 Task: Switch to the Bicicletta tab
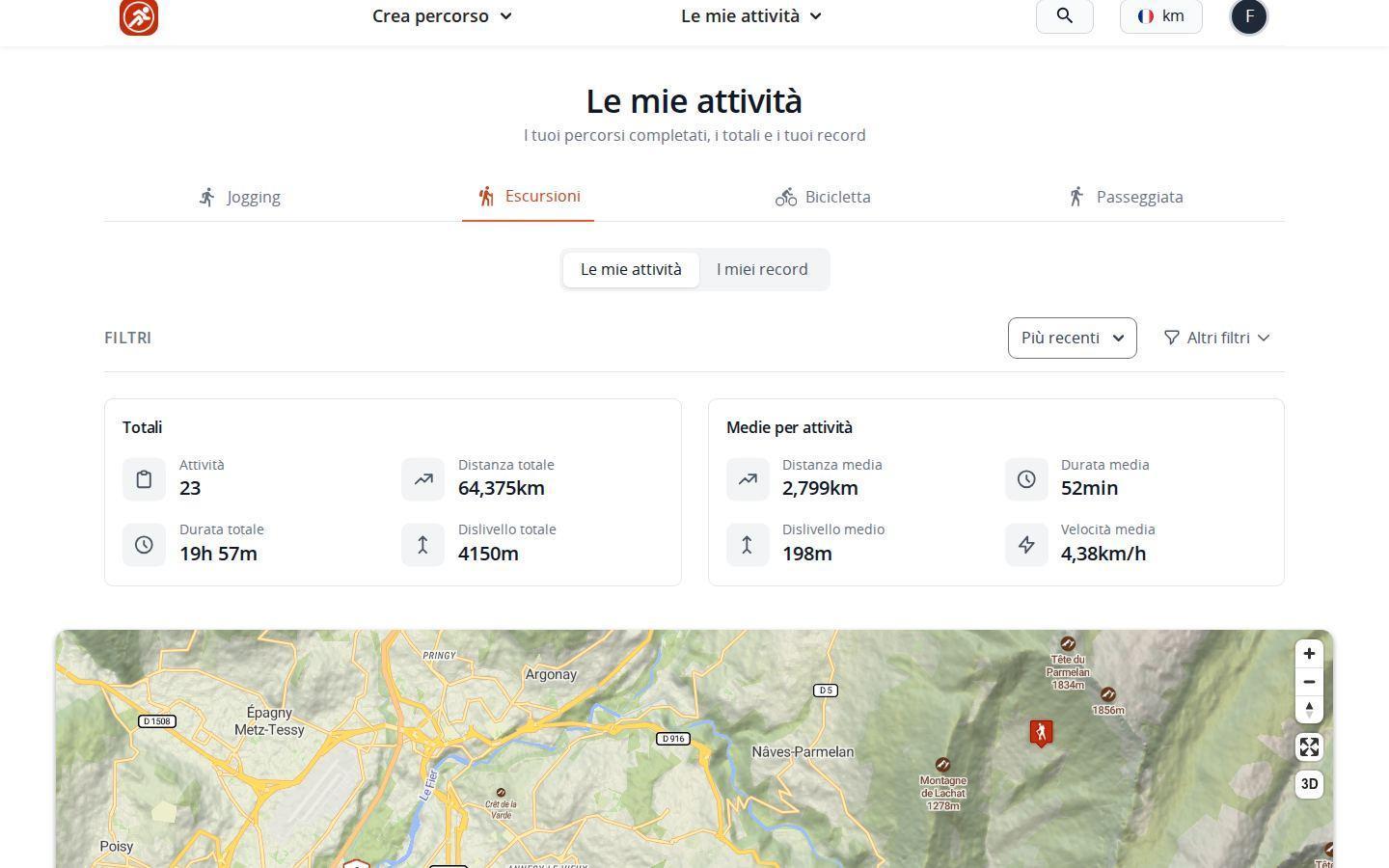pyautogui.click(x=823, y=197)
